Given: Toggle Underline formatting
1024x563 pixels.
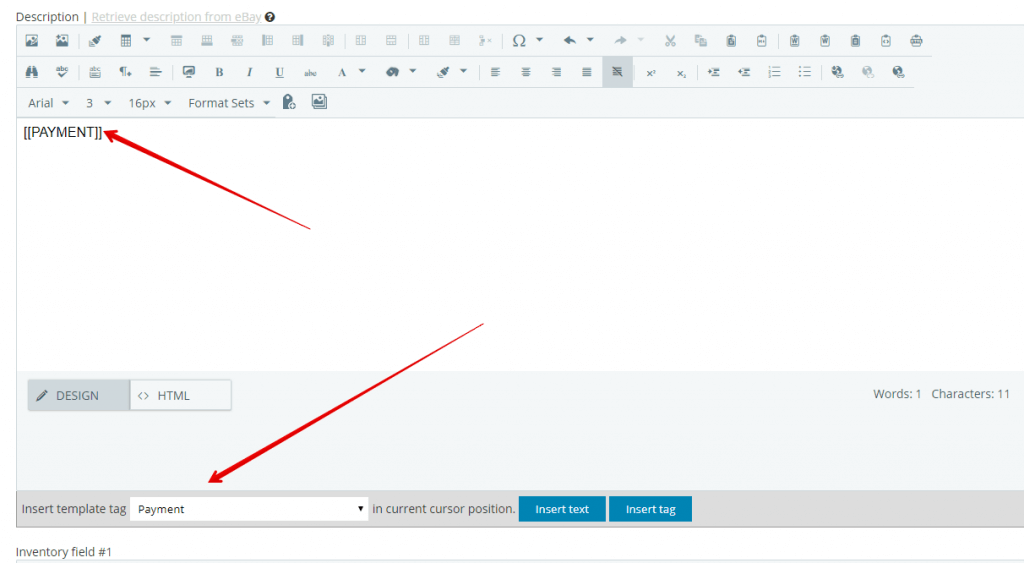Looking at the screenshot, I should point(280,72).
